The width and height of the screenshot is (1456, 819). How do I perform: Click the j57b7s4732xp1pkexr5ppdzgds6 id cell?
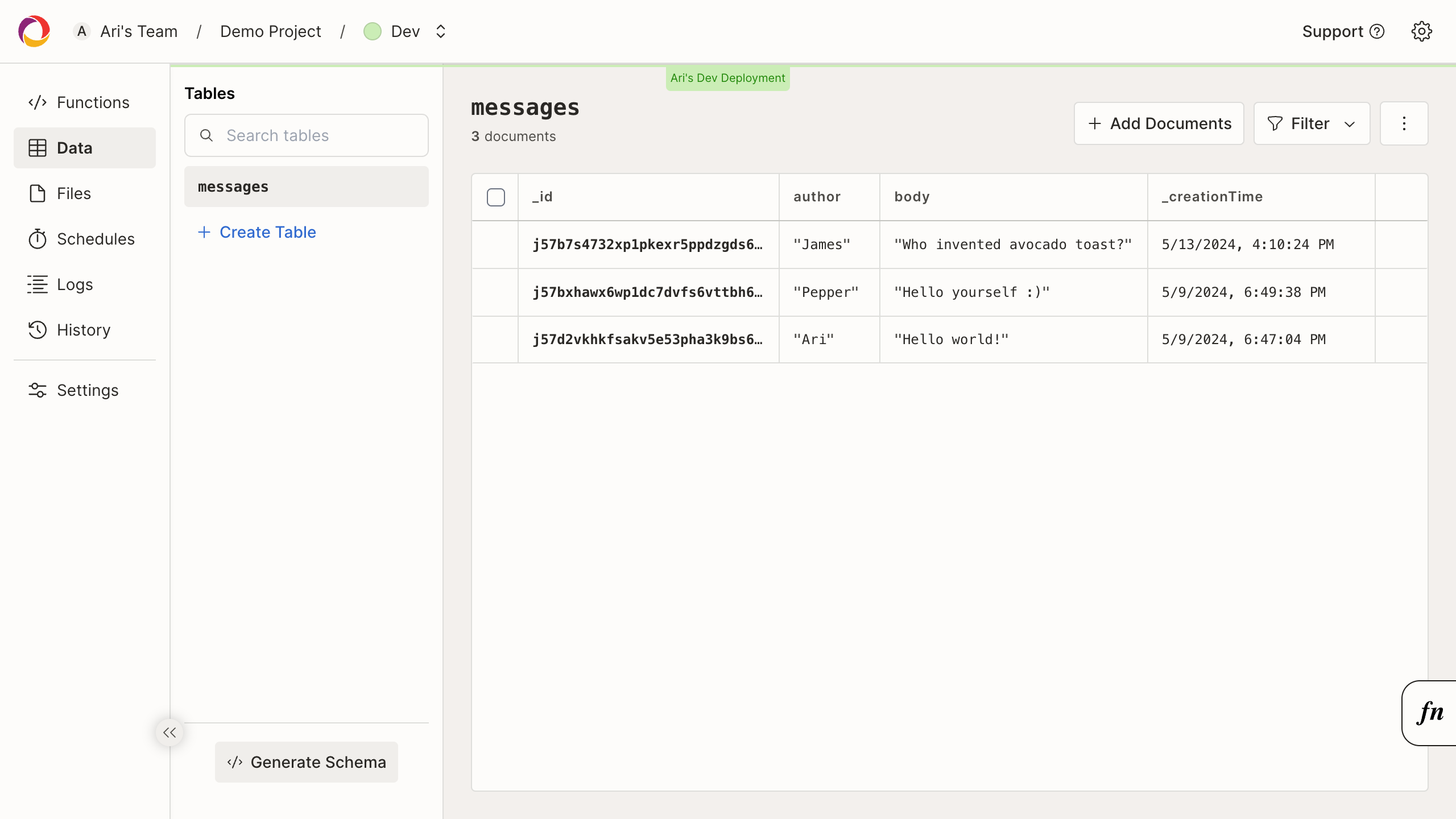coord(648,245)
